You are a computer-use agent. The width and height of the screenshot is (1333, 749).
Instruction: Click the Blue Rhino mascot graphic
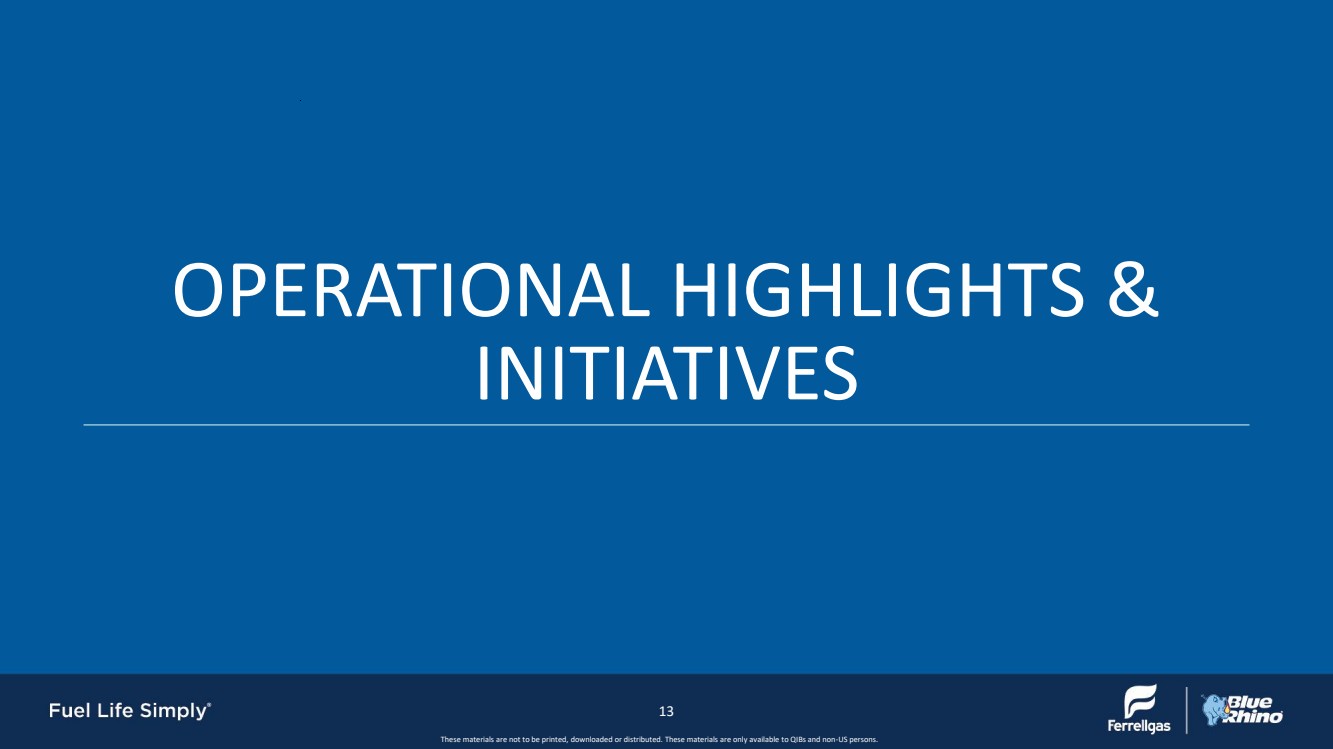pos(1213,711)
